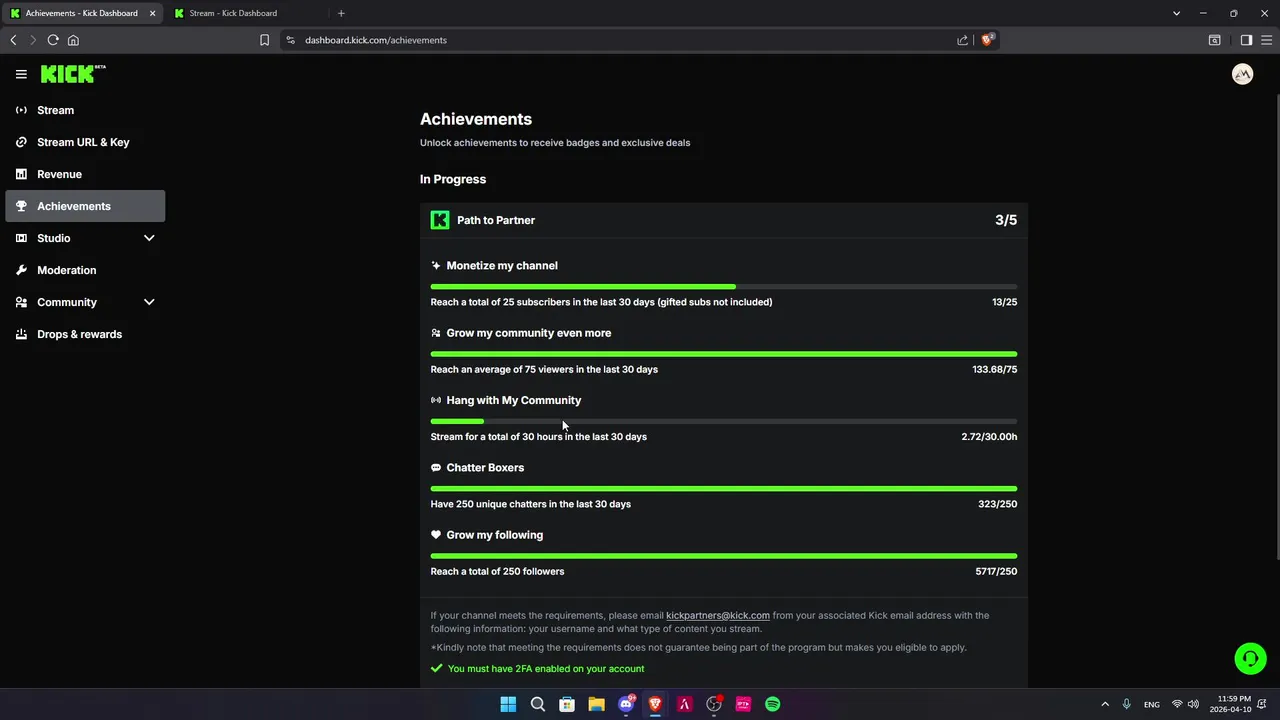Viewport: 1280px width, 720px height.
Task: Click the kickpartners@kick.com email link
Action: pyautogui.click(x=718, y=616)
